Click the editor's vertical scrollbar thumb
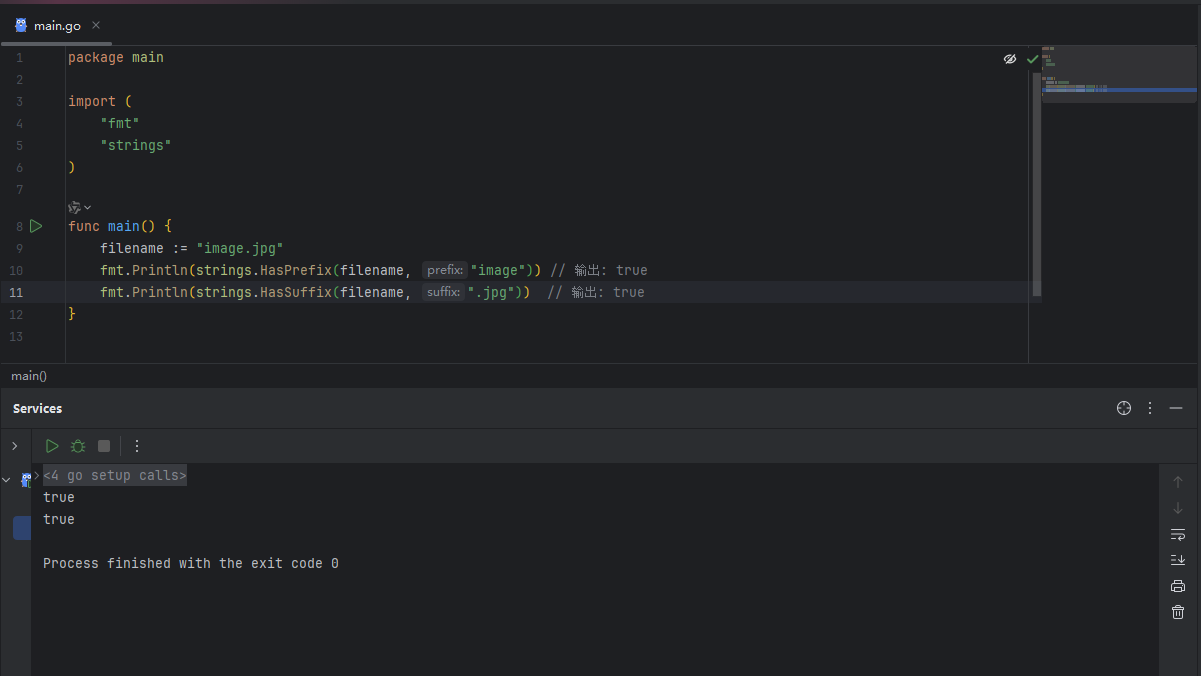 pos(1036,180)
